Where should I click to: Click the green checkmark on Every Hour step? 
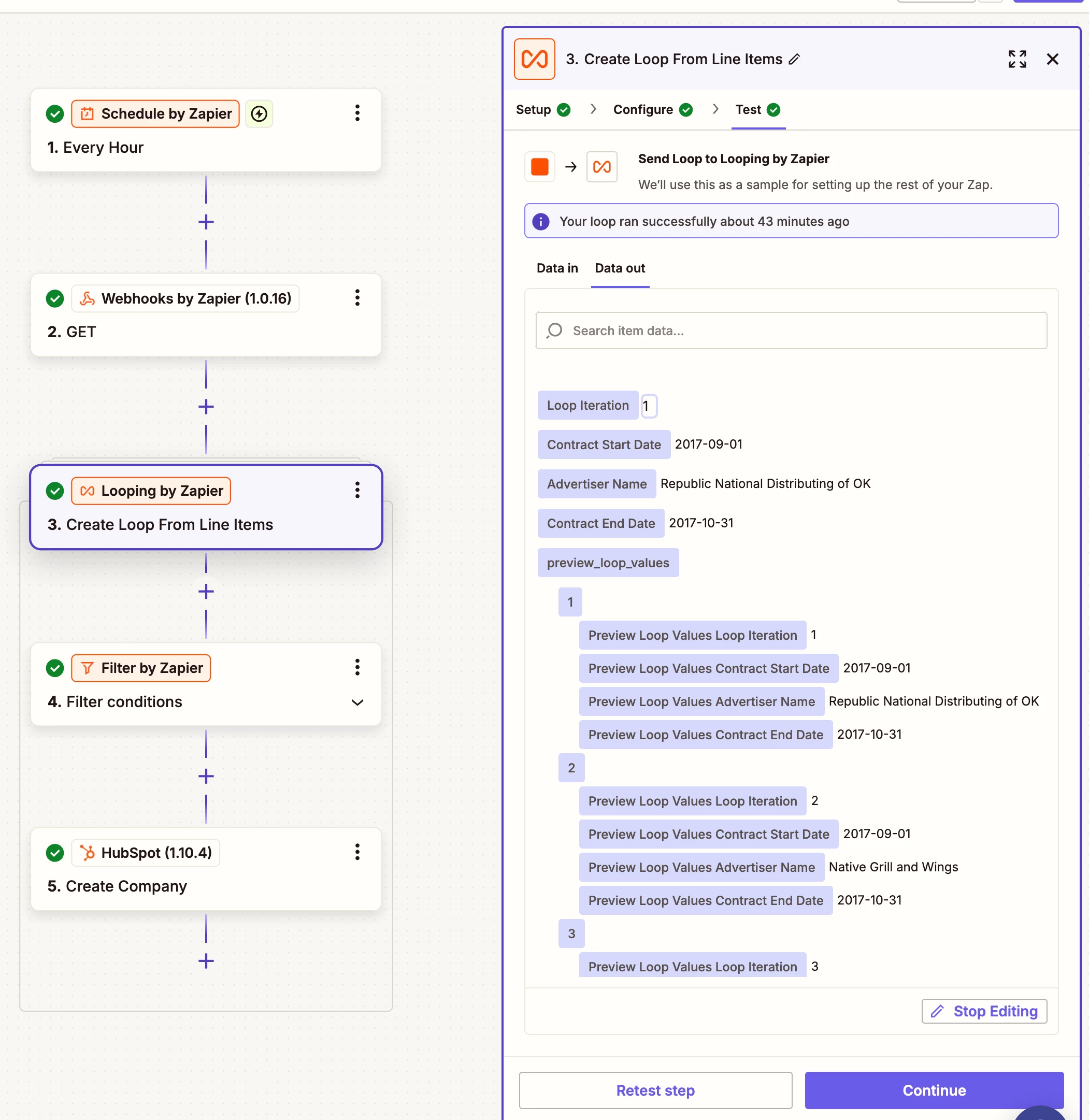click(x=55, y=114)
